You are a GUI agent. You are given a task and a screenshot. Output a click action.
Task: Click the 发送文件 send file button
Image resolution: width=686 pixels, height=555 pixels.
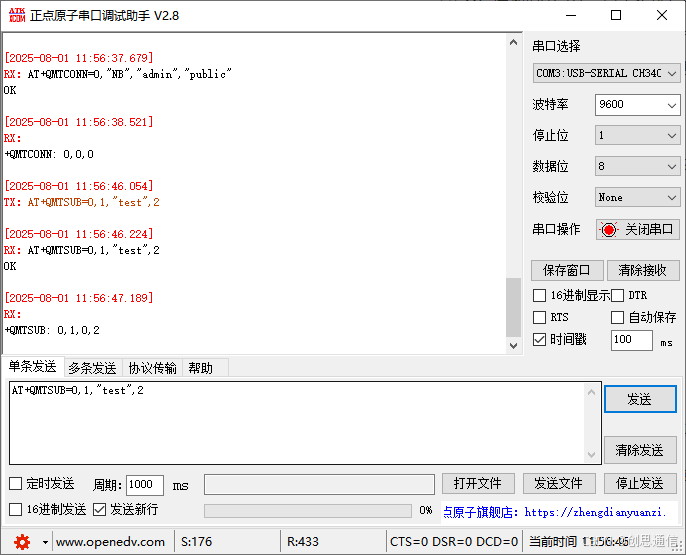point(559,483)
